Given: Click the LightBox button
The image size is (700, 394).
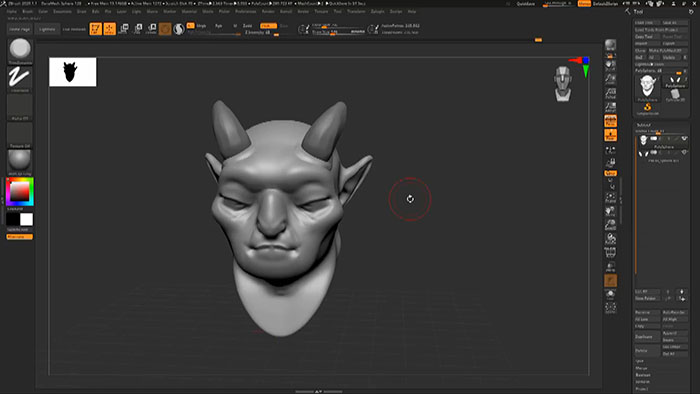Looking at the screenshot, I should 47,29.
